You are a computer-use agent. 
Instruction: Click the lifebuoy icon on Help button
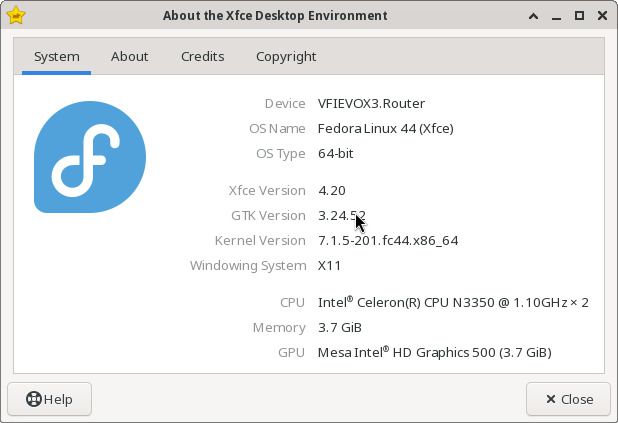point(34,399)
